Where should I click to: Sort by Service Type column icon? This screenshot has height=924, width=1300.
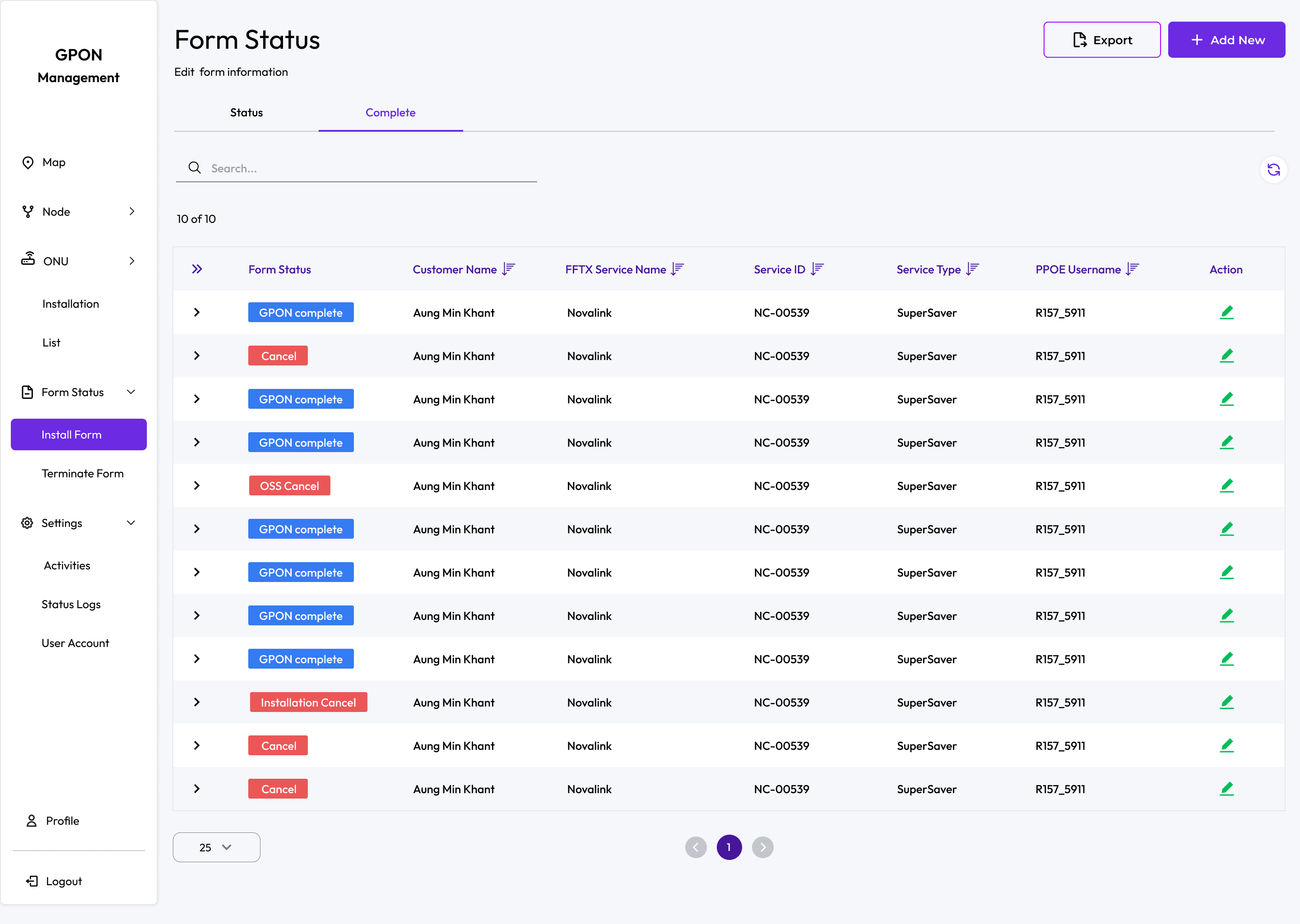click(x=973, y=269)
